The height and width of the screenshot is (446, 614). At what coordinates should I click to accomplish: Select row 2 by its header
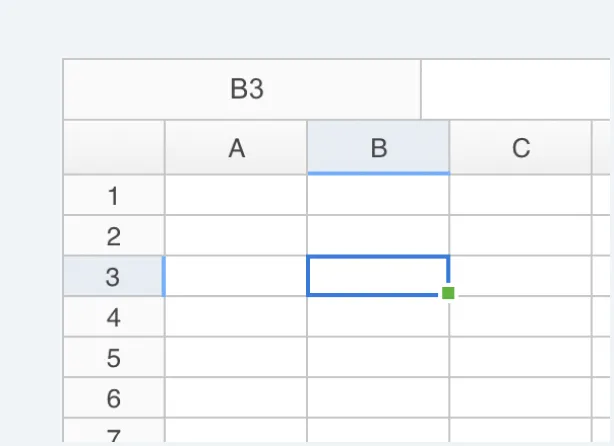click(x=114, y=236)
